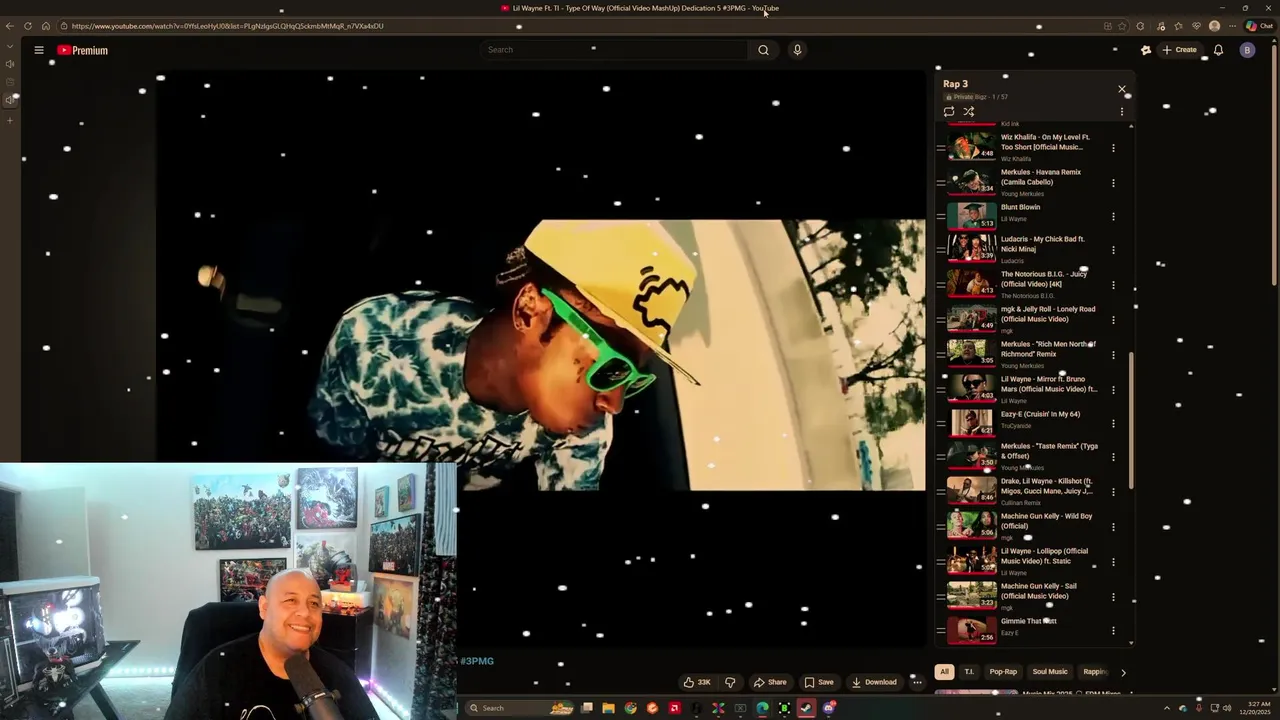Open options for Merkules Havana Remix
This screenshot has width=1280, height=720.
point(1113,183)
